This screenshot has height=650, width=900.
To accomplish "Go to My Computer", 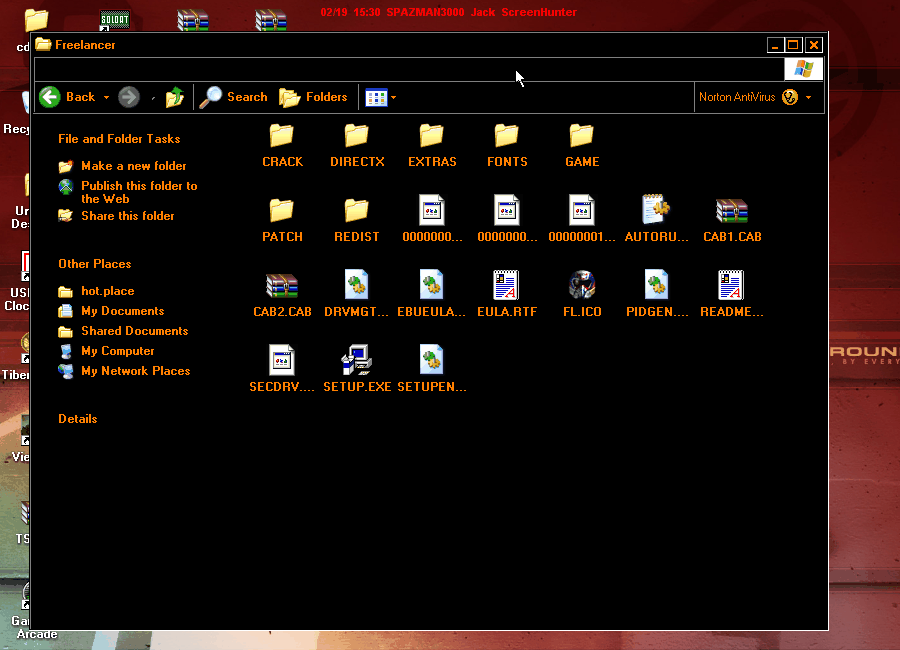I will click(118, 351).
